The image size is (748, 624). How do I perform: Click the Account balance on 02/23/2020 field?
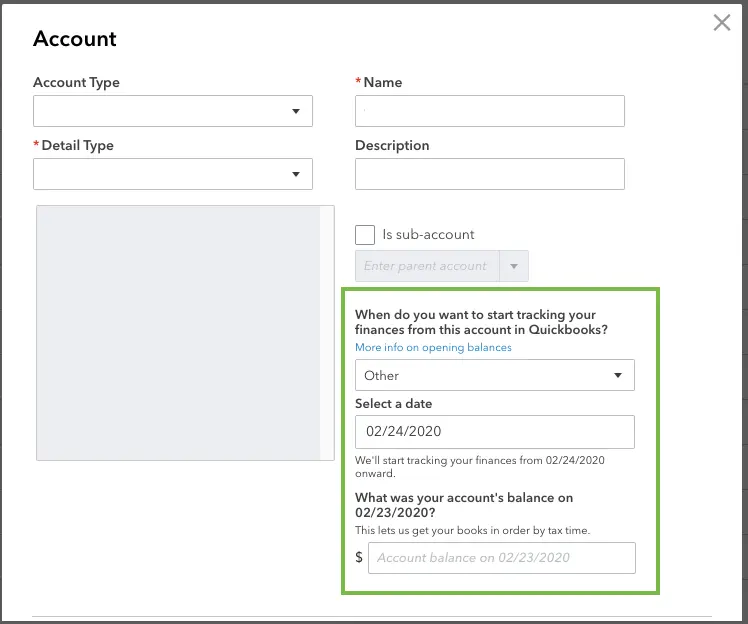[x=501, y=558]
